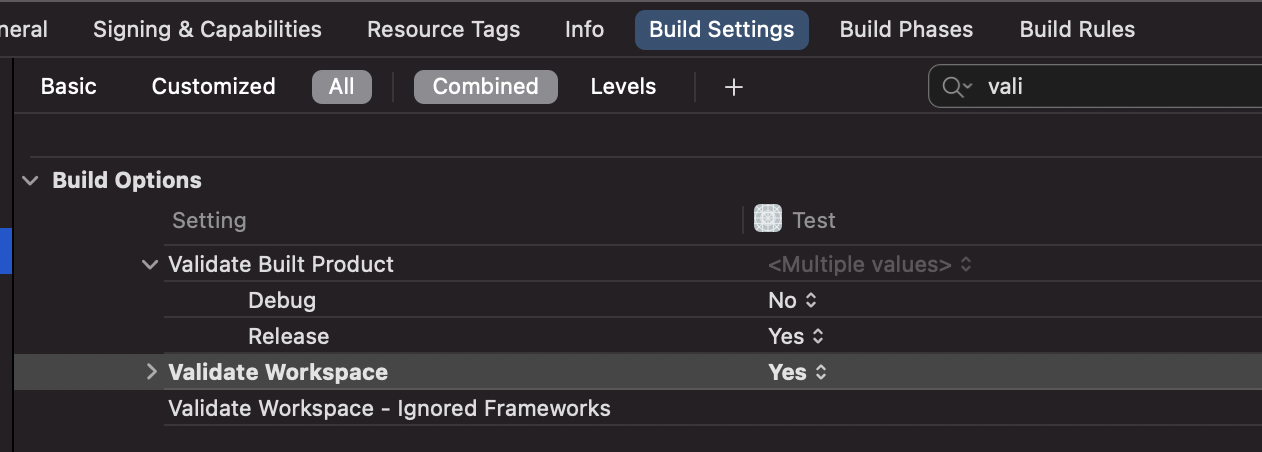The image size is (1262, 452).
Task: Switch to the Resource Tags tab
Action: coord(443,30)
